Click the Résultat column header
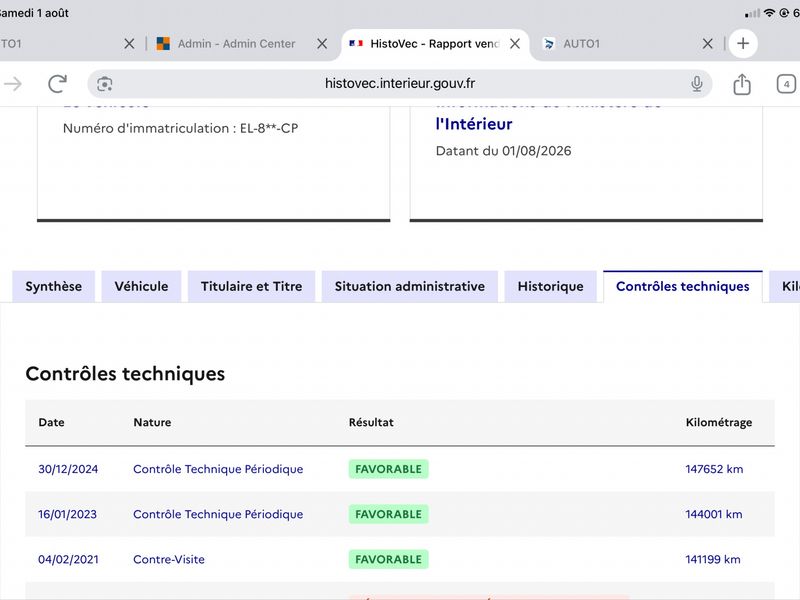This screenshot has width=800, height=600. click(x=371, y=422)
